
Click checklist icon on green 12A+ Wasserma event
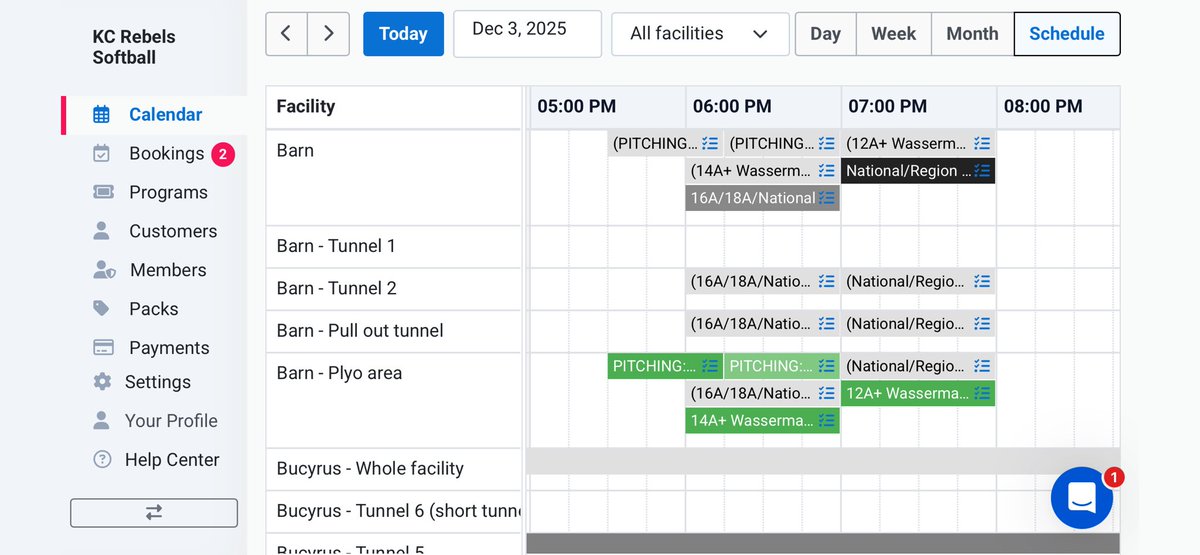[x=982, y=393]
